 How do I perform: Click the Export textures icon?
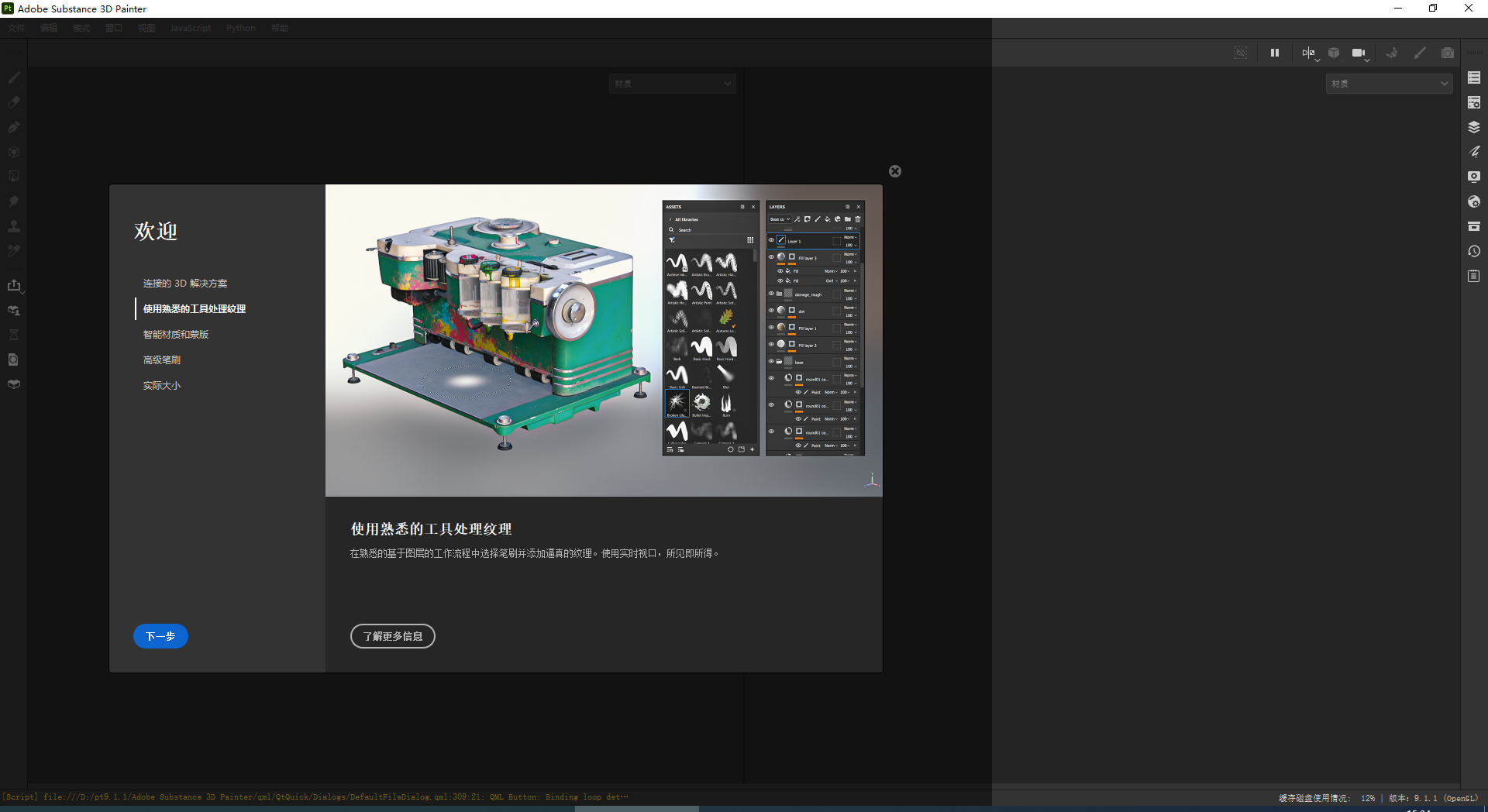click(x=13, y=285)
